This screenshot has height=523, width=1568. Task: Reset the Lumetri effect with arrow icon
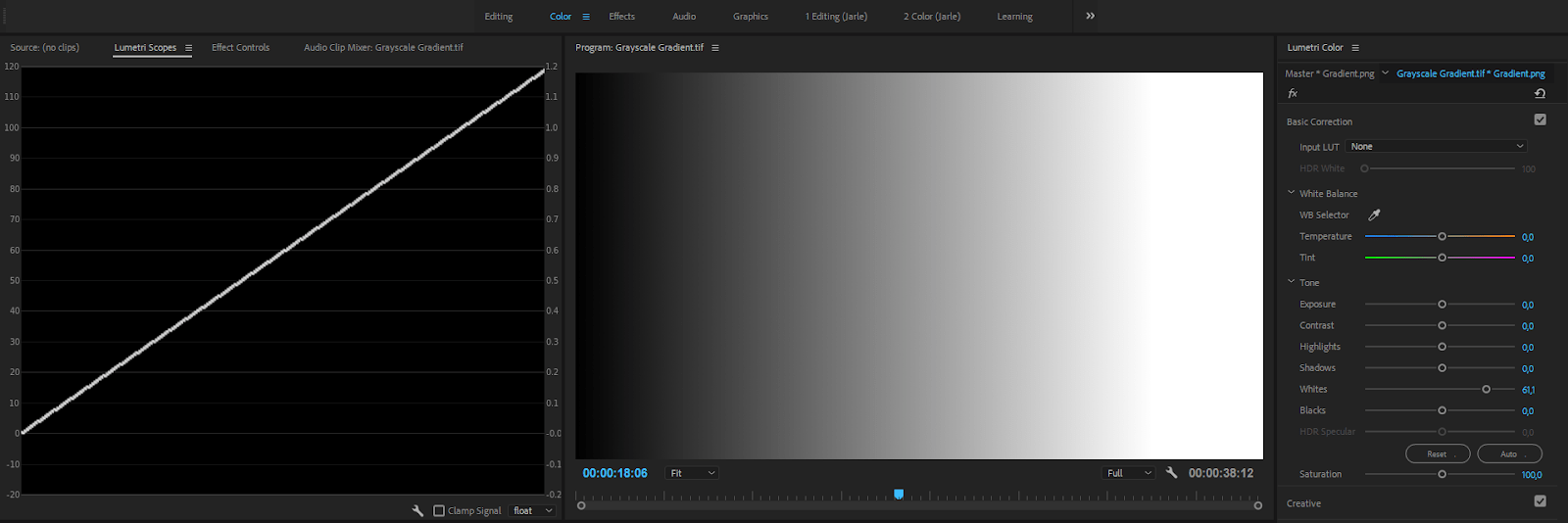click(x=1540, y=94)
